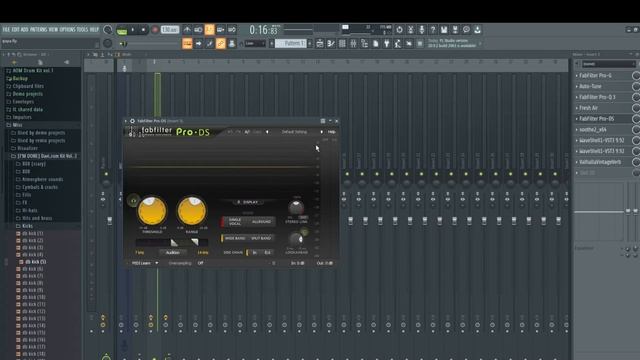Select side chain In option
Screen dimensions: 640x360
pos(254,253)
